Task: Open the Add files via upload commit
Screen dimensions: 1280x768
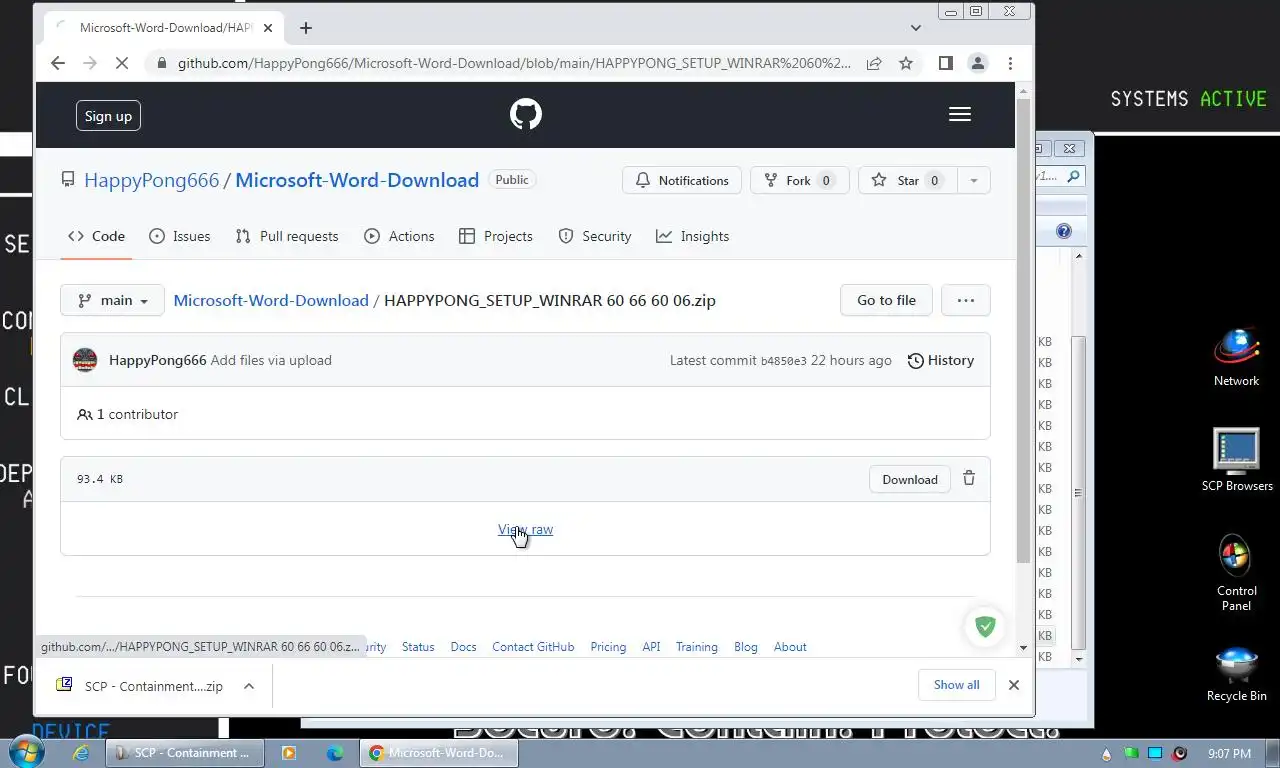Action: [x=271, y=360]
